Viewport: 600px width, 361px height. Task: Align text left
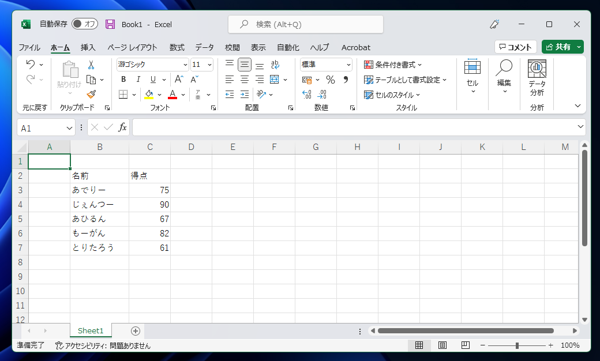pyautogui.click(x=229, y=79)
